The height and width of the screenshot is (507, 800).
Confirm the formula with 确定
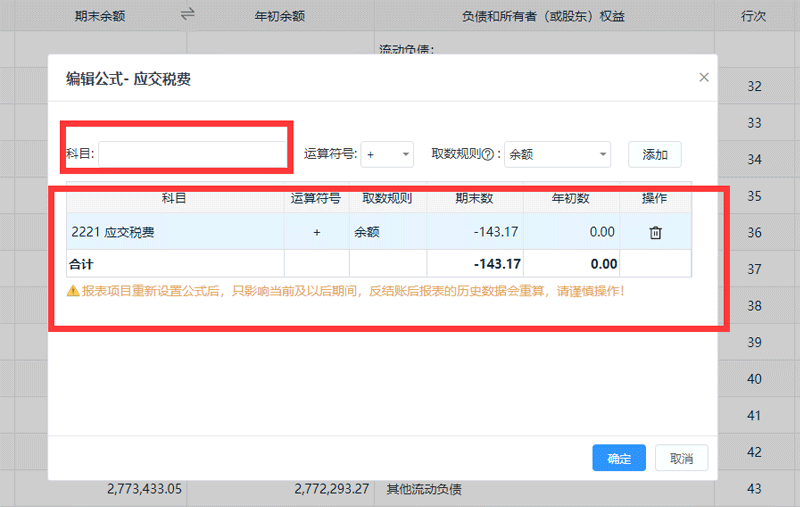click(x=619, y=458)
